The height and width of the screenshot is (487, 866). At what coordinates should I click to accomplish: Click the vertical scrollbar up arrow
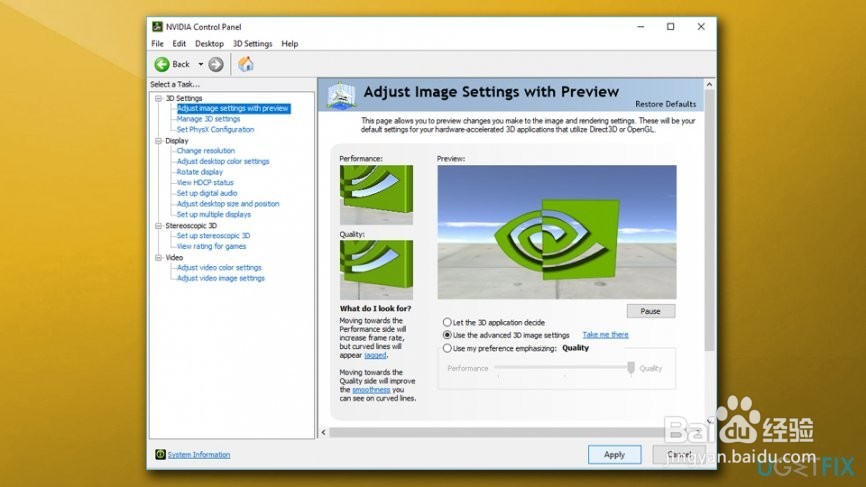click(710, 84)
